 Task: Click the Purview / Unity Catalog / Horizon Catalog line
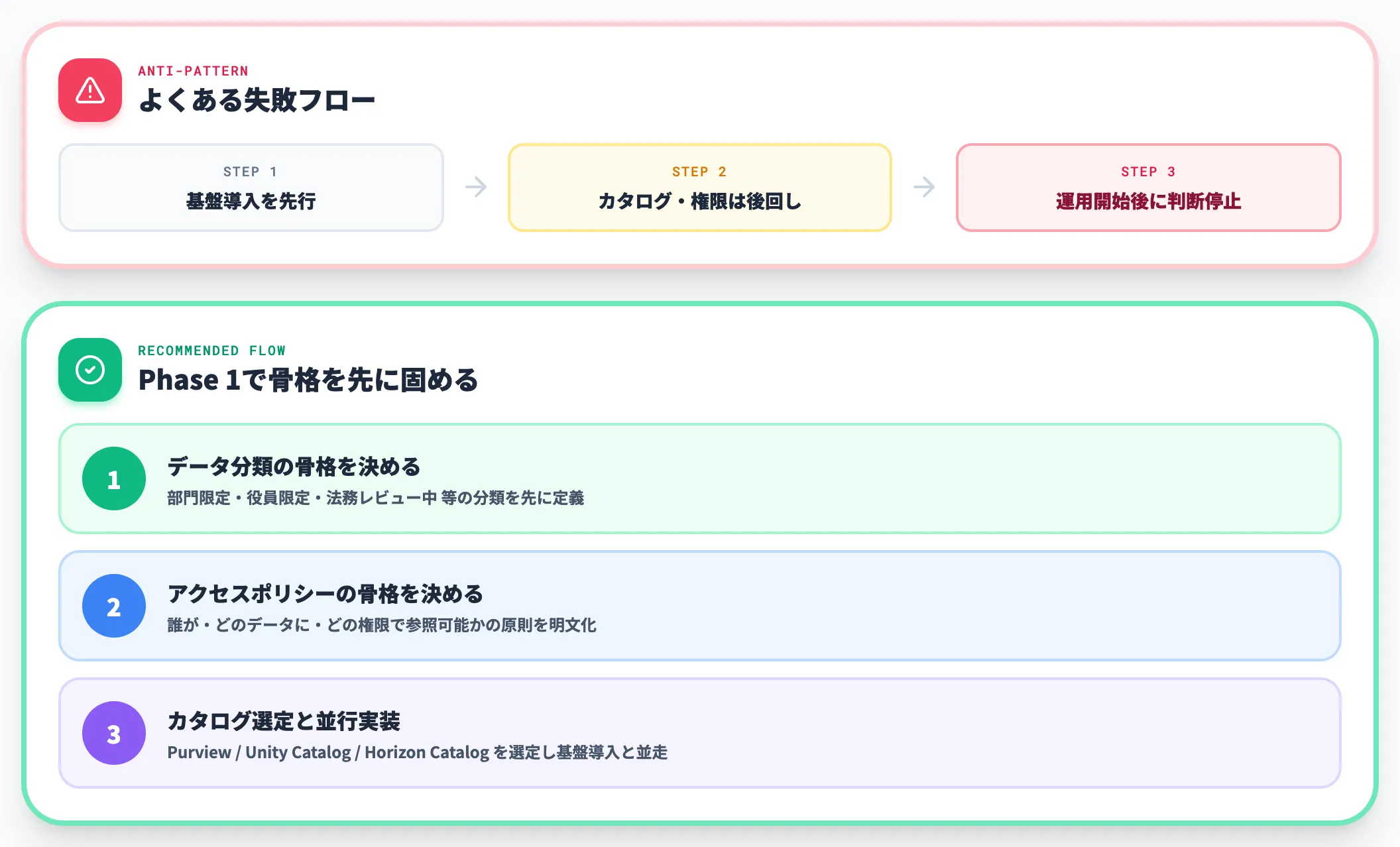(417, 752)
